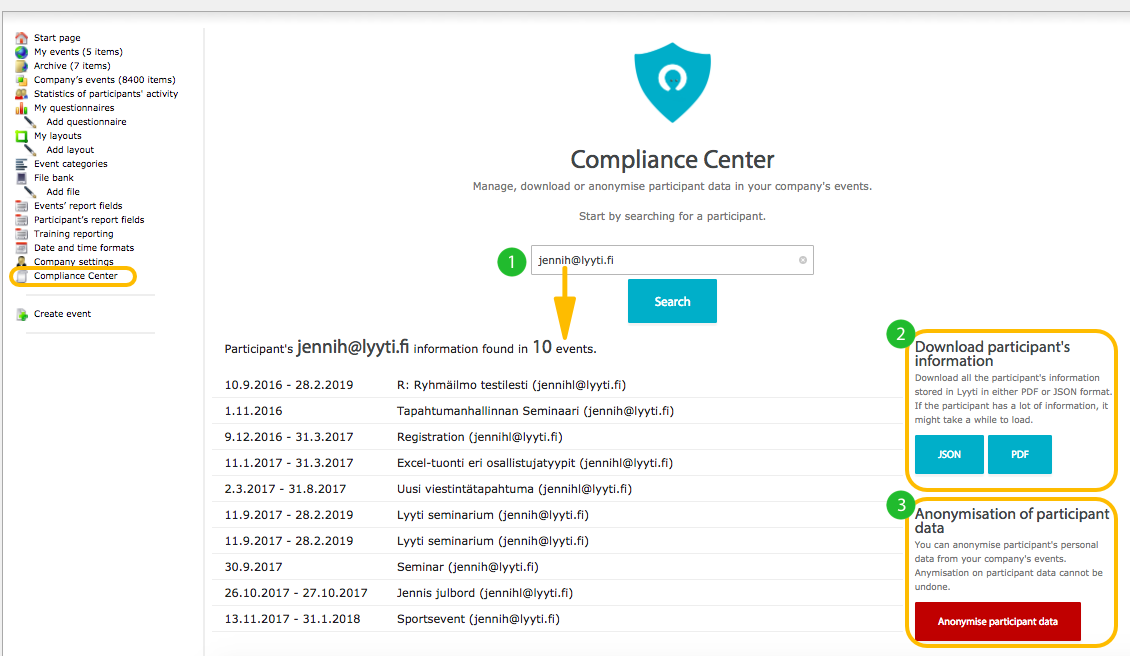The image size is (1130, 656).
Task: Click the Company's events icon
Action: [22, 80]
